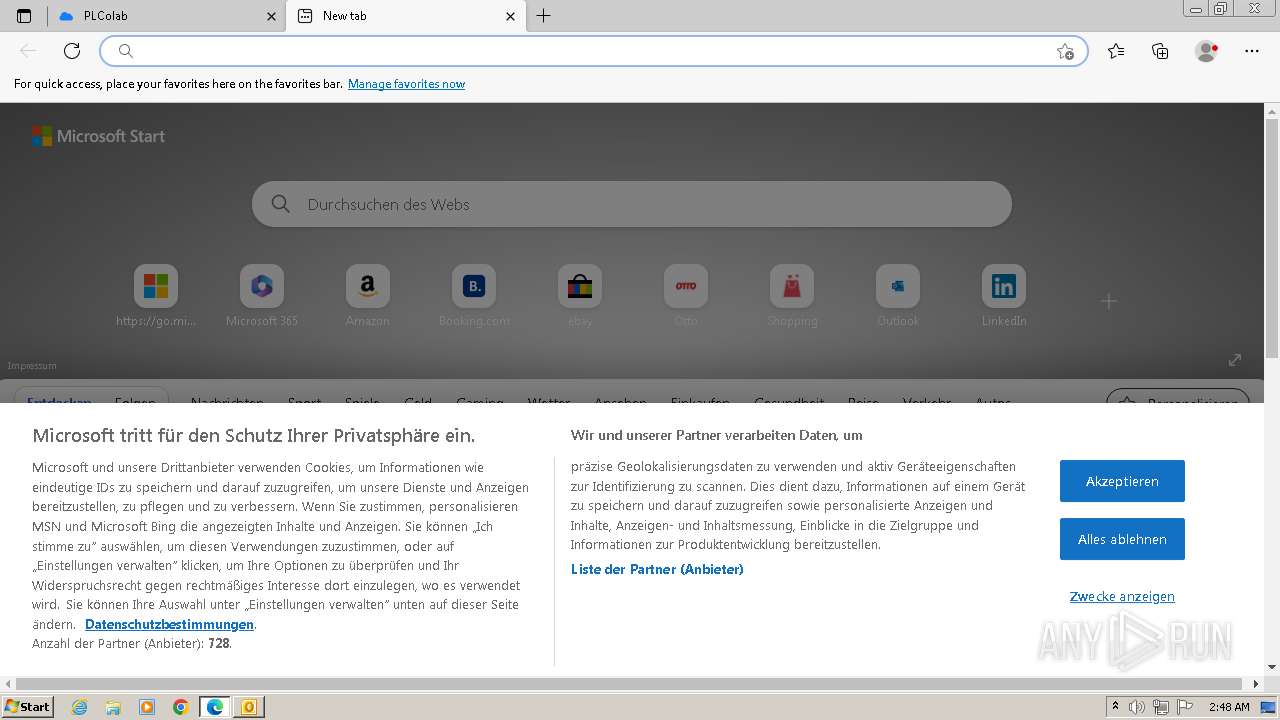Close the New tab tab
This screenshot has height=720, width=1280.
[510, 16]
